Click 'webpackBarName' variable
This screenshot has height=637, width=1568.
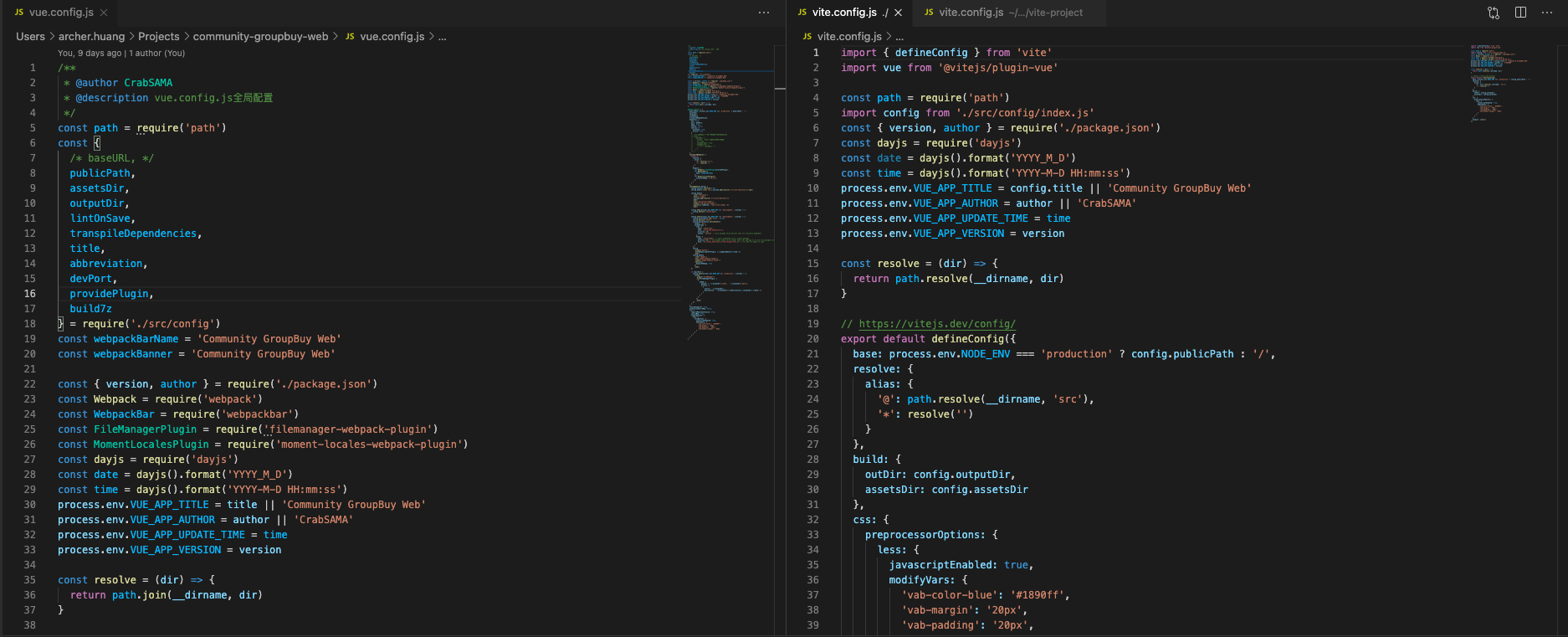(136, 339)
